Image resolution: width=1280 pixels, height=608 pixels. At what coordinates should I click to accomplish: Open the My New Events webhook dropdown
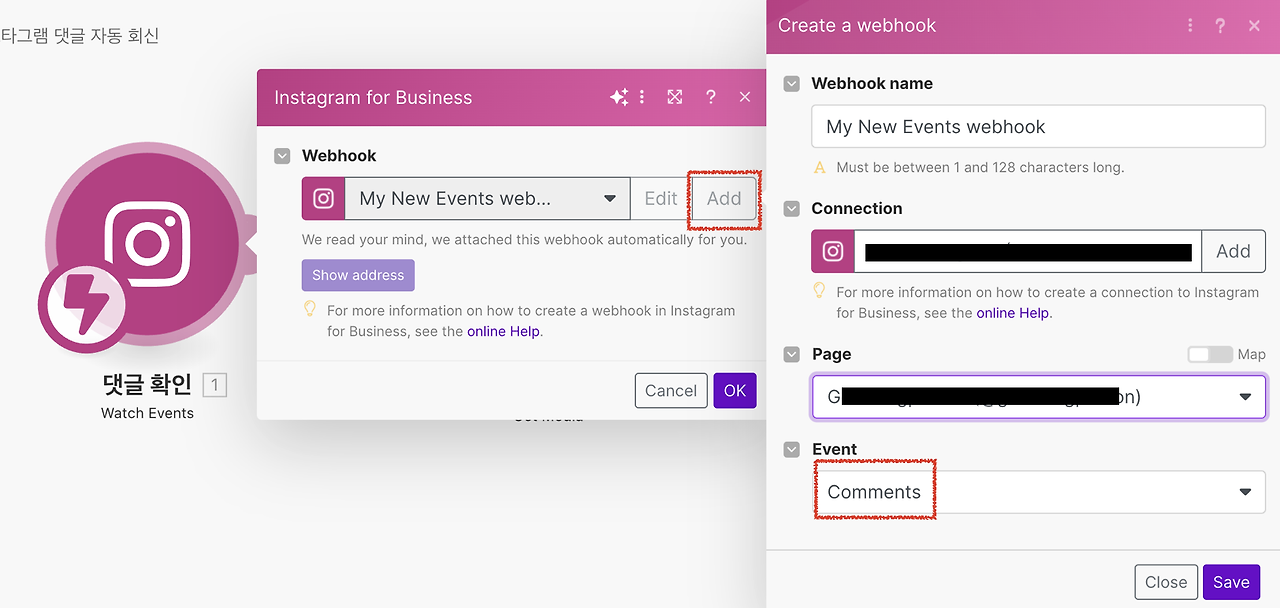(487, 199)
